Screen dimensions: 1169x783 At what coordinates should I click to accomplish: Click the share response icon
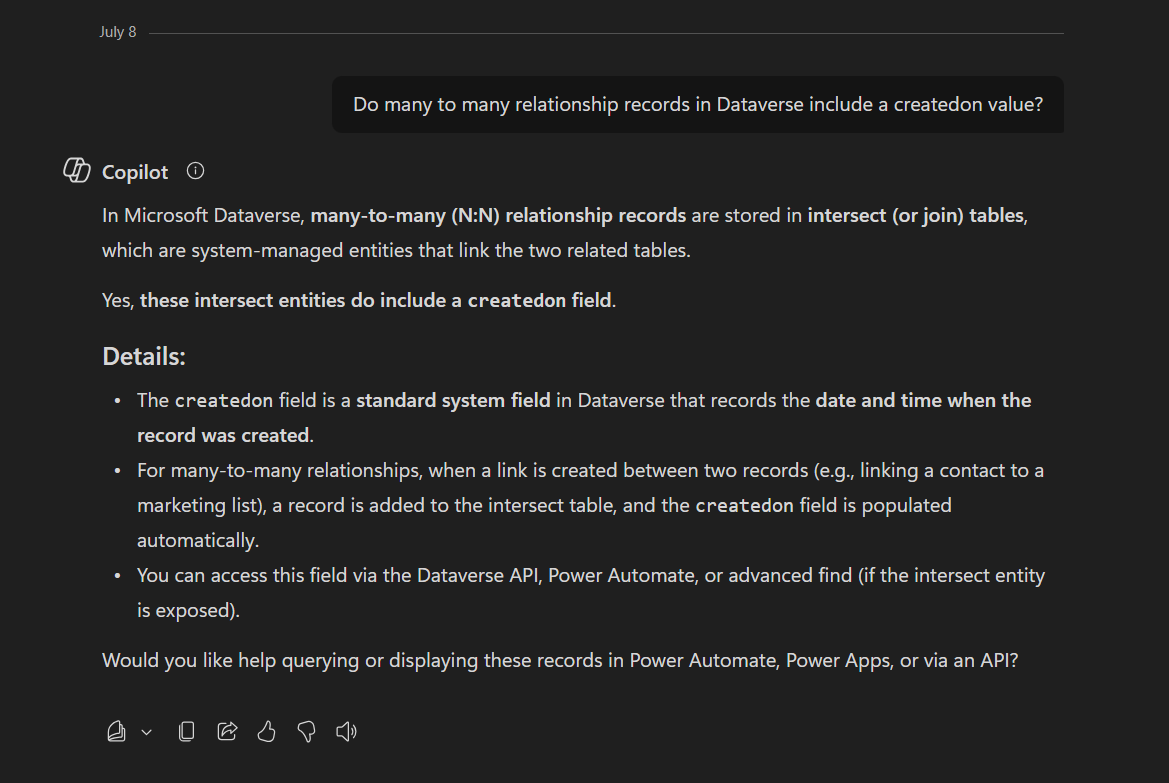pos(227,732)
